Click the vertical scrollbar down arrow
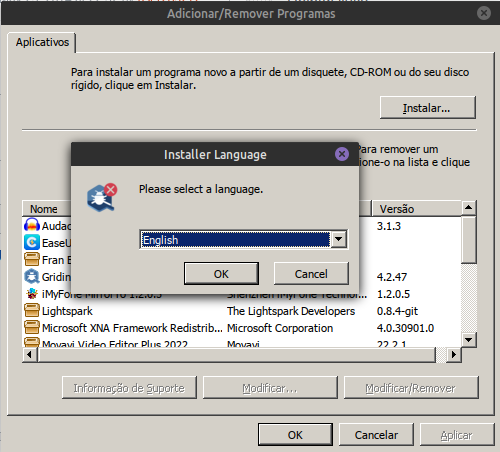The width and height of the screenshot is (500, 452). (469, 340)
